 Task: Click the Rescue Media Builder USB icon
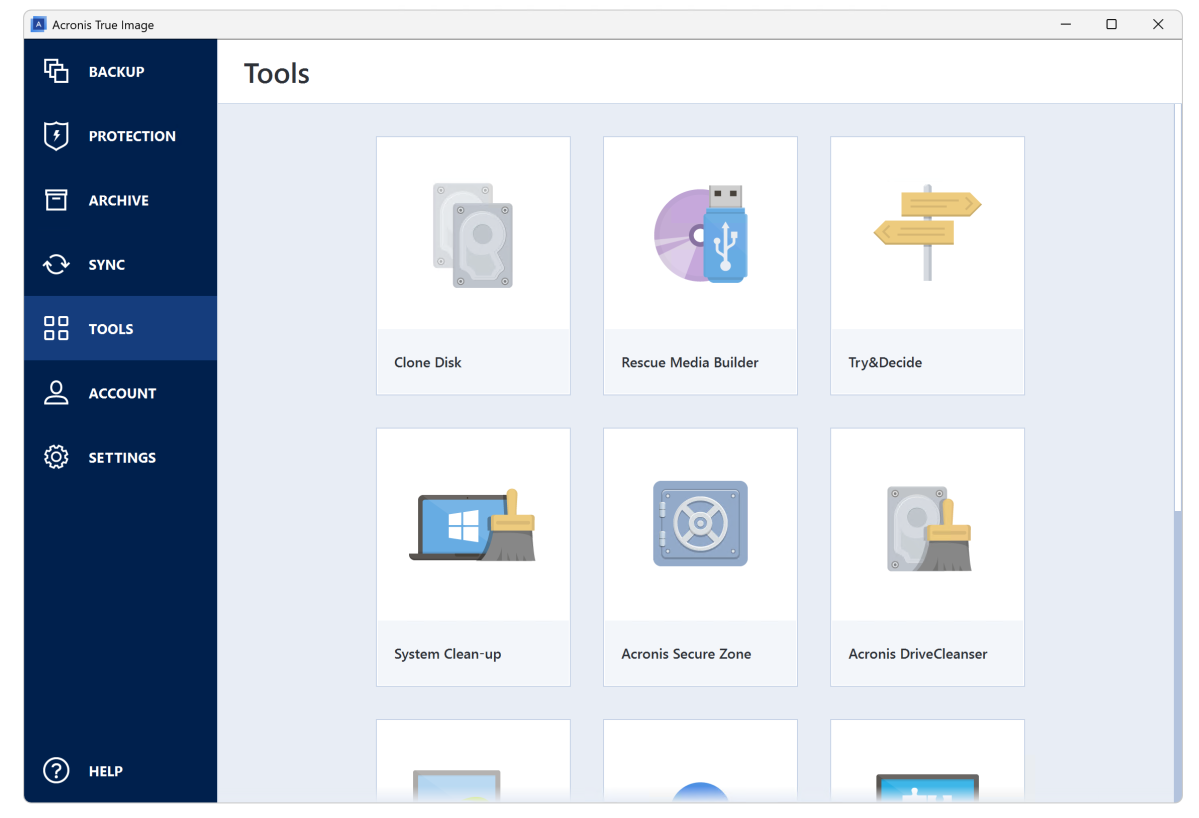(x=700, y=234)
